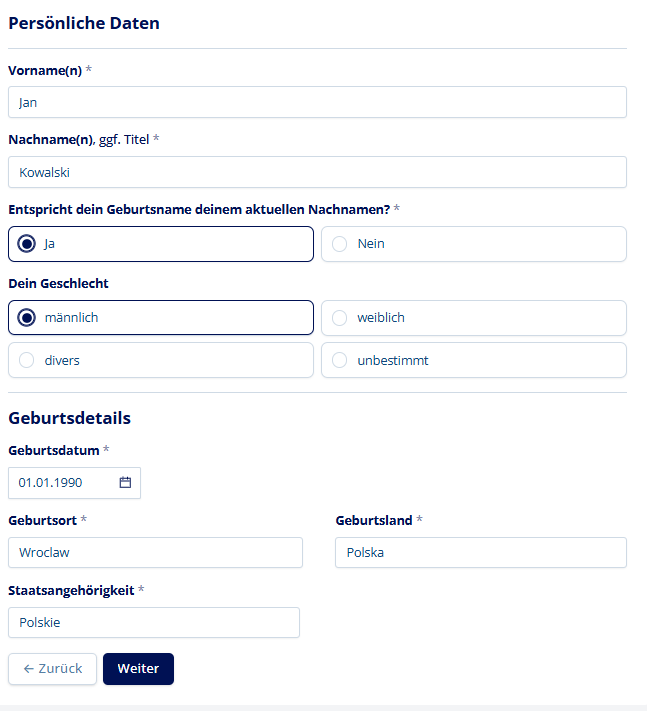This screenshot has height=711, width=647.
Task: Select the 'Ja' radio option
Action: (27, 244)
